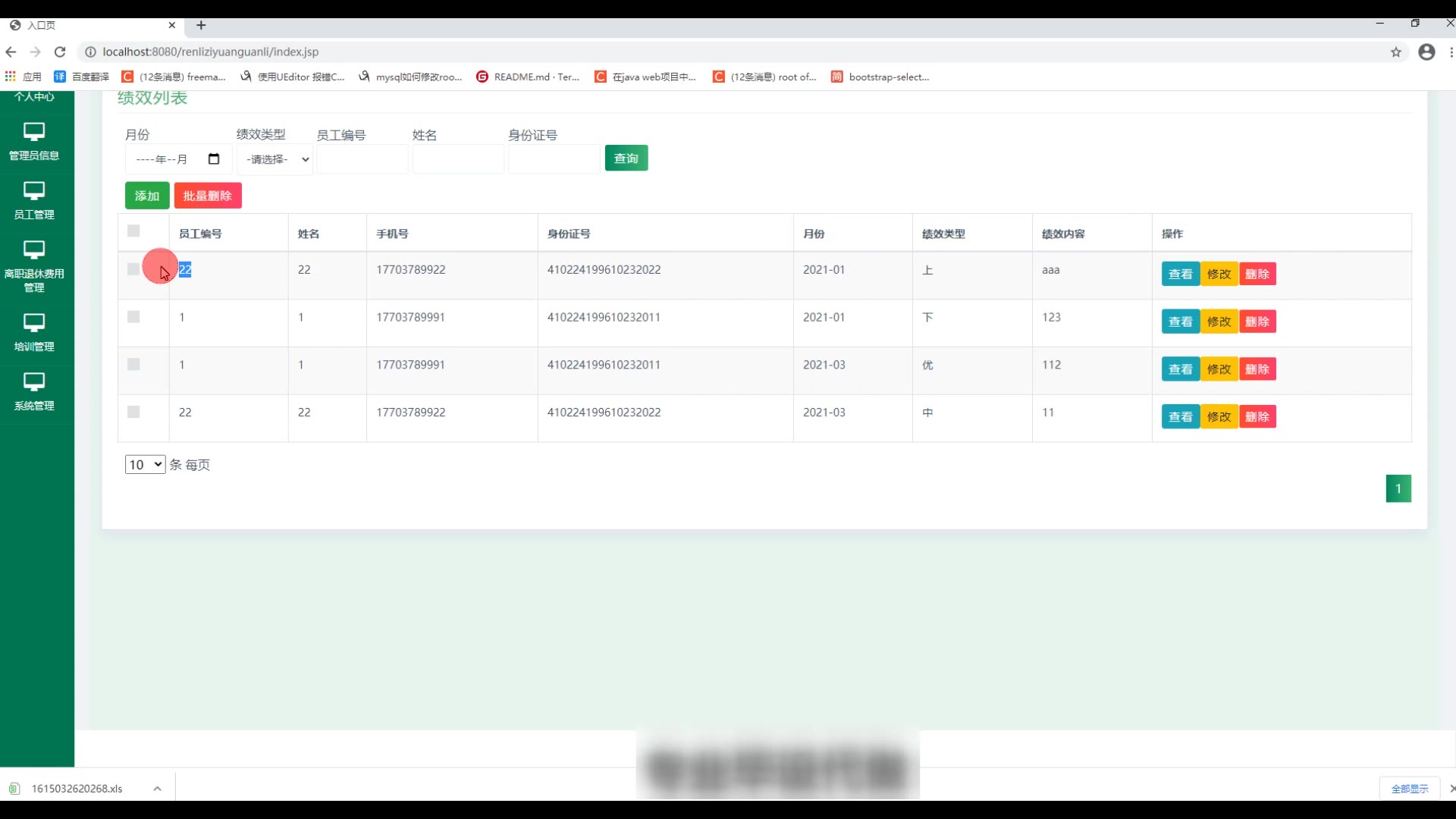Open 离职退休费用管理 monitor icon in sidebar
Screen dimensions: 1456x819
(x=34, y=250)
